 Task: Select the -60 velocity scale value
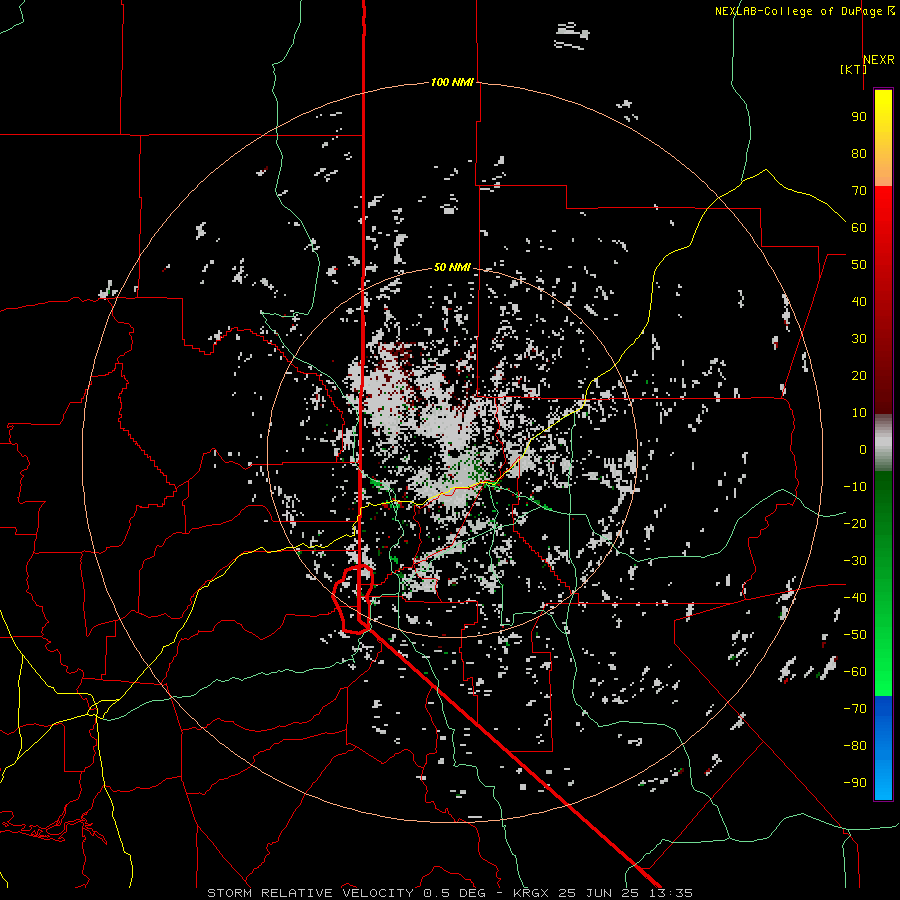click(x=855, y=672)
